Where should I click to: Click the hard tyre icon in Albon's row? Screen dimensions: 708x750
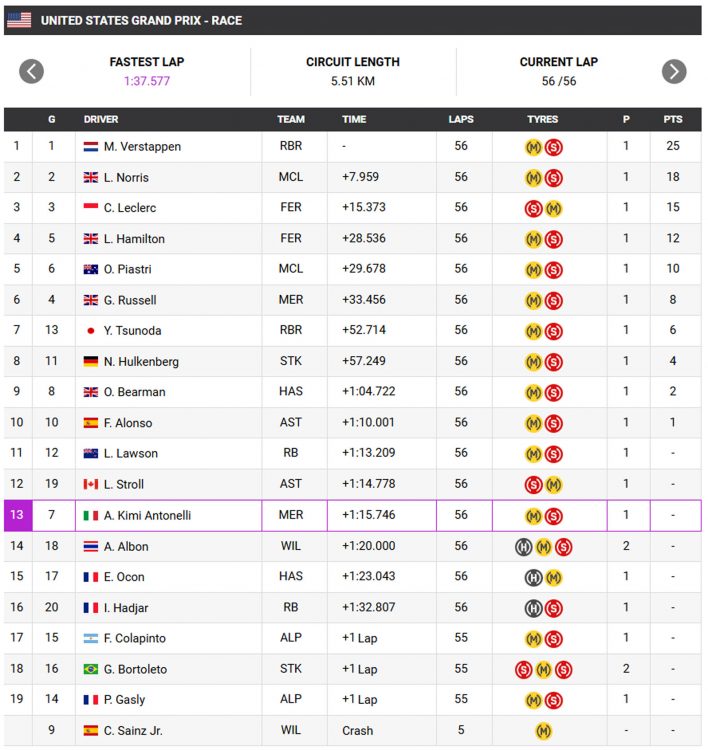tap(523, 546)
